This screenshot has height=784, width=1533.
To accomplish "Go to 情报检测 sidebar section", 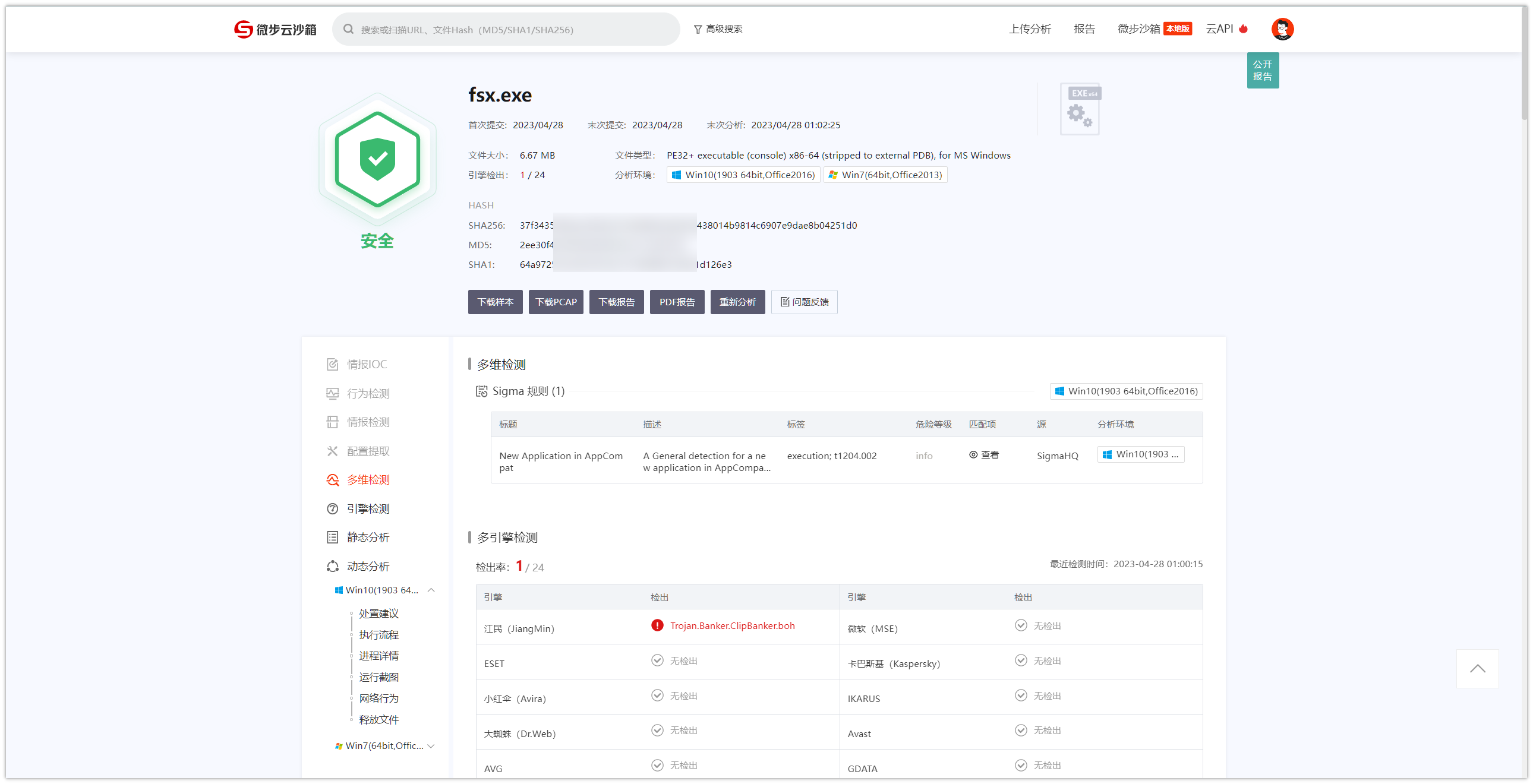I will (358, 422).
